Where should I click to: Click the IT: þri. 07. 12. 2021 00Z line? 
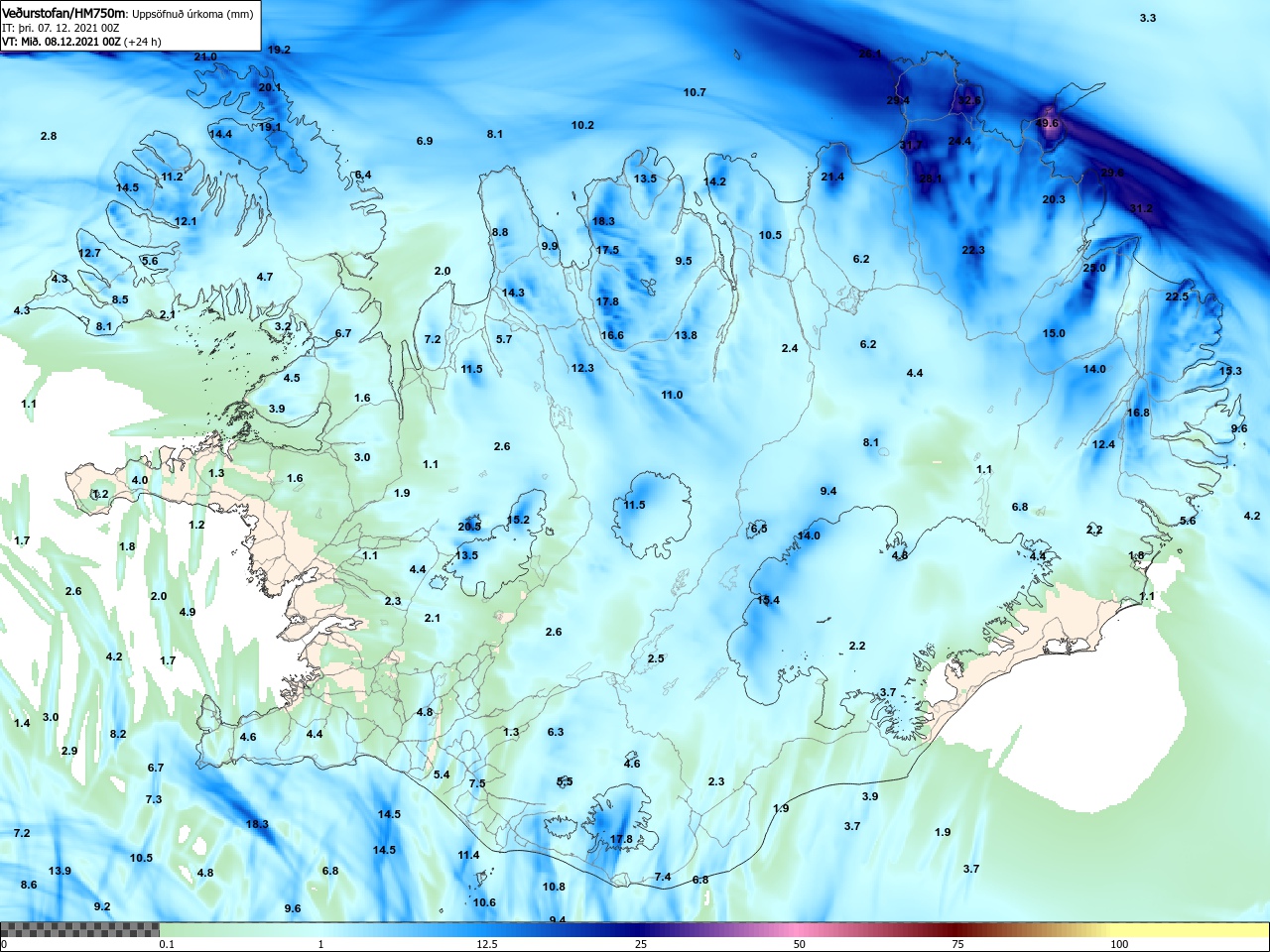pos(61,28)
